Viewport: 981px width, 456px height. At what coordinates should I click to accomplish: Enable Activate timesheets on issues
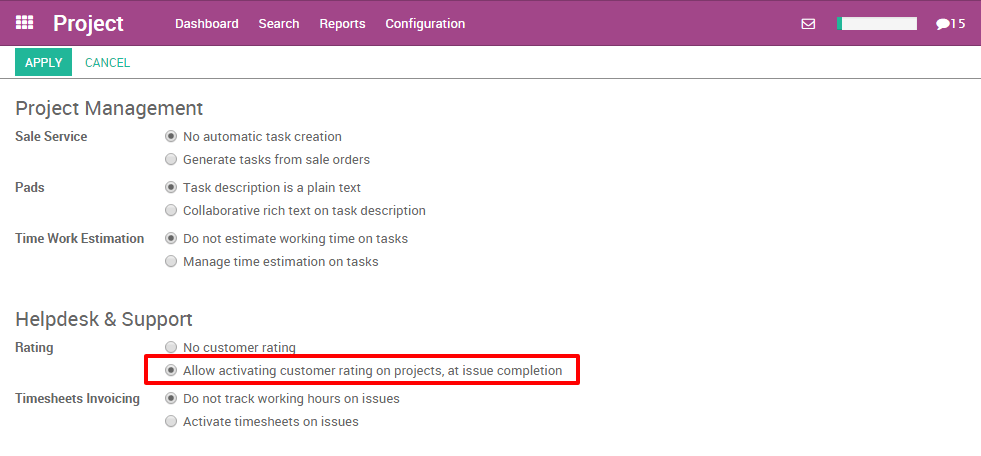tap(171, 422)
